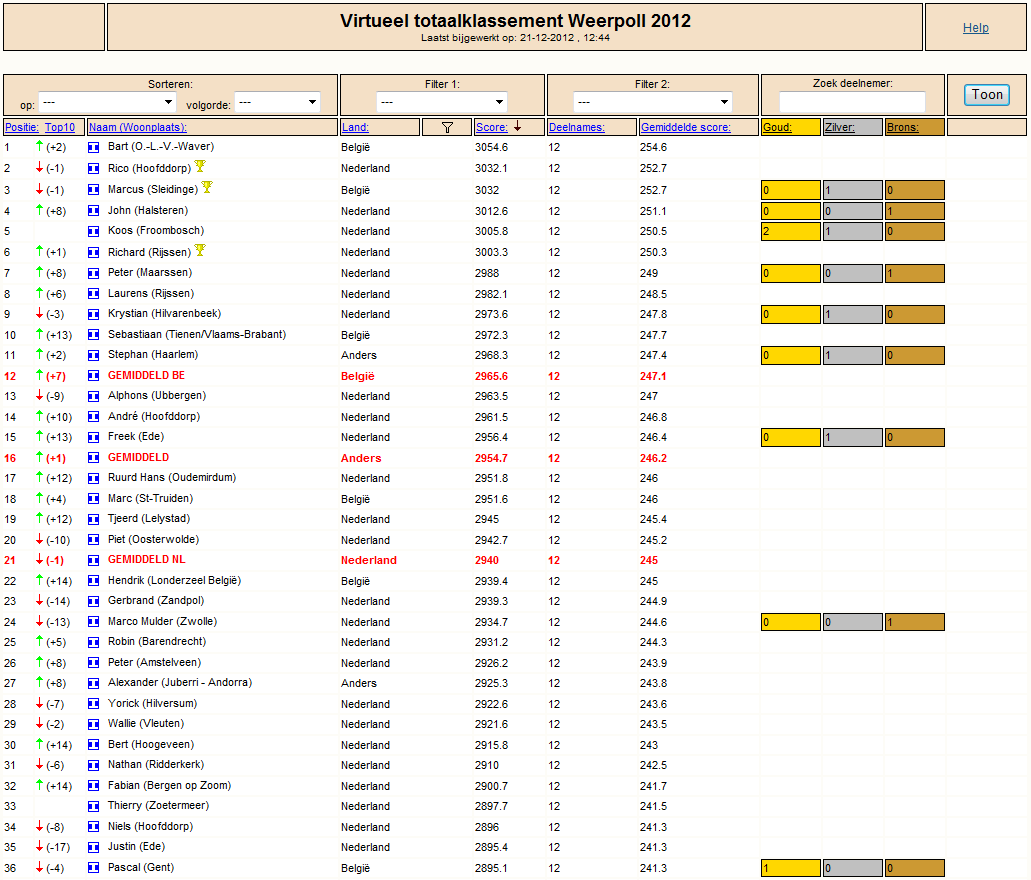Click the trophy icon next to Rico (Hoofddorp)

click(x=200, y=166)
